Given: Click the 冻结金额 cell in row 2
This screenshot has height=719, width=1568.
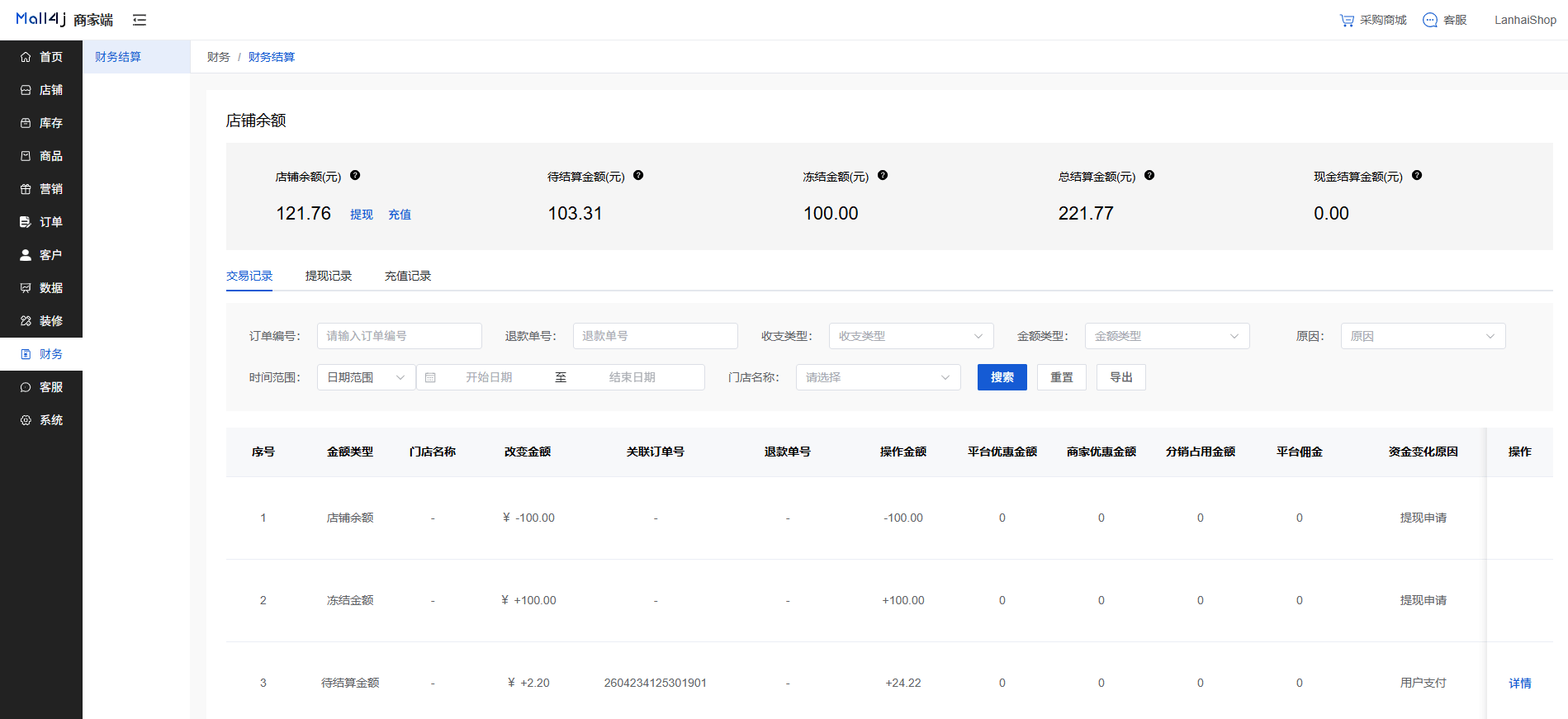Looking at the screenshot, I should click(x=350, y=600).
